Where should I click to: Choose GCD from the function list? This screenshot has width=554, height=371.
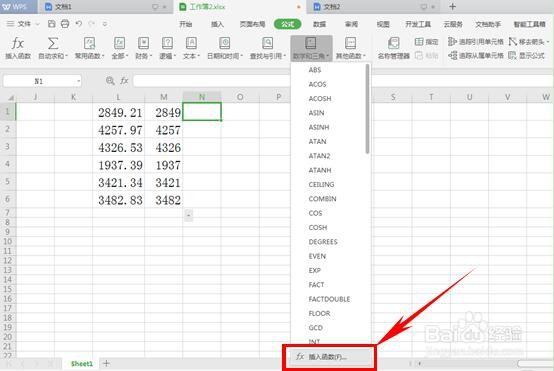[316, 328]
